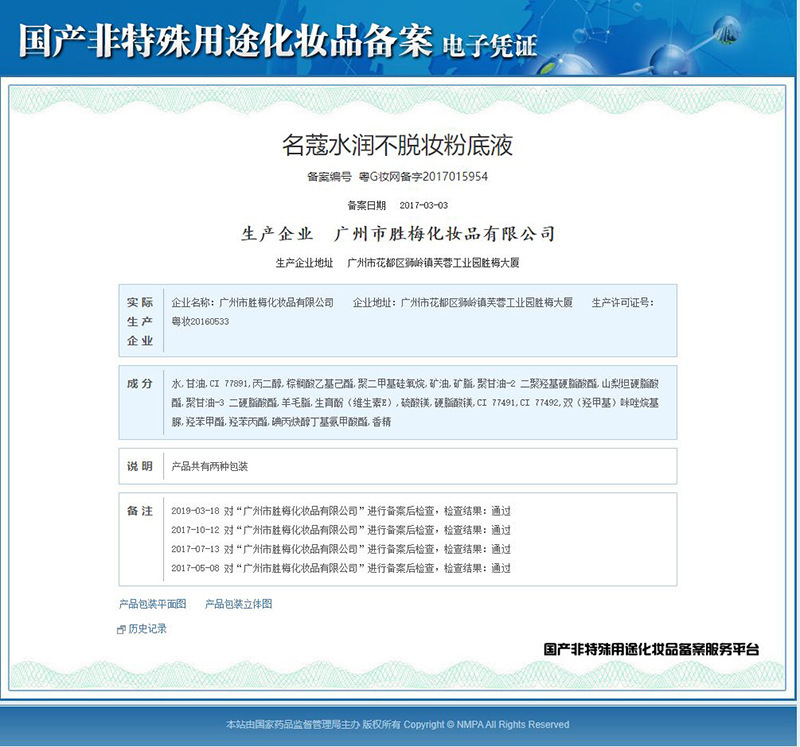
Task: Click the filing date 2017-03-03
Action: pos(423,205)
